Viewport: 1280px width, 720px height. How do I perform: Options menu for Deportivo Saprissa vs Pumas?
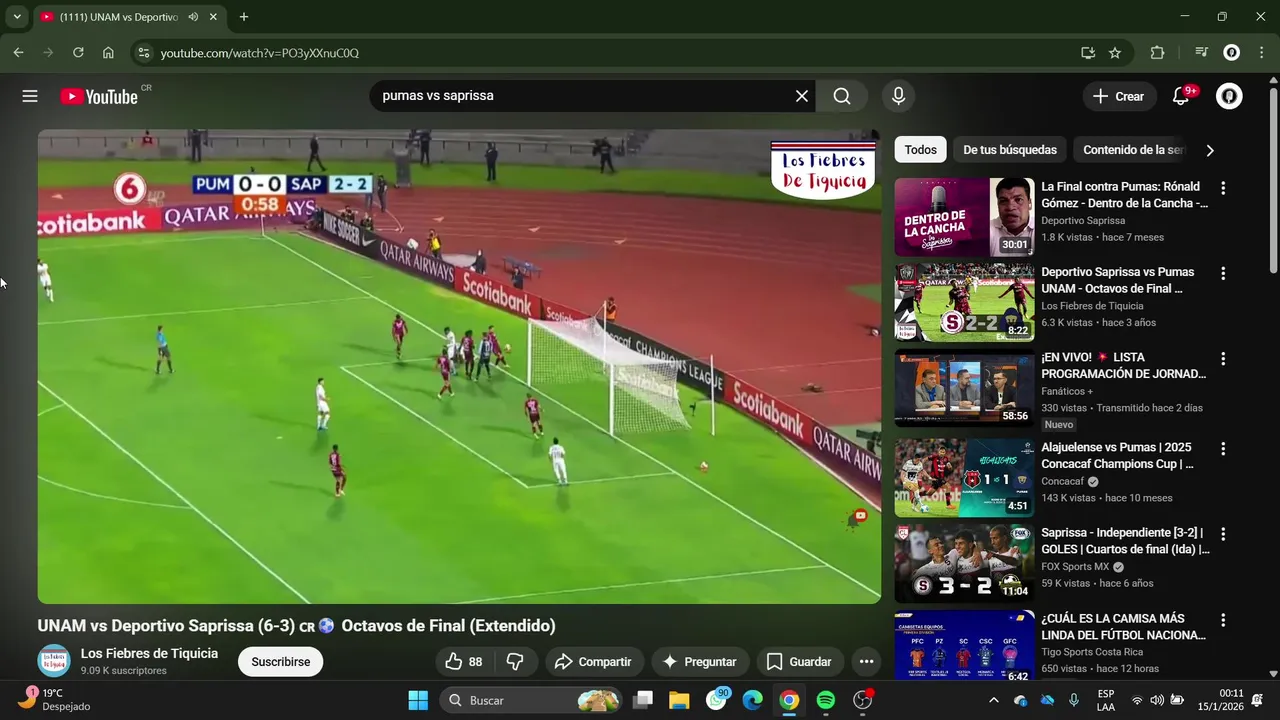point(1222,273)
